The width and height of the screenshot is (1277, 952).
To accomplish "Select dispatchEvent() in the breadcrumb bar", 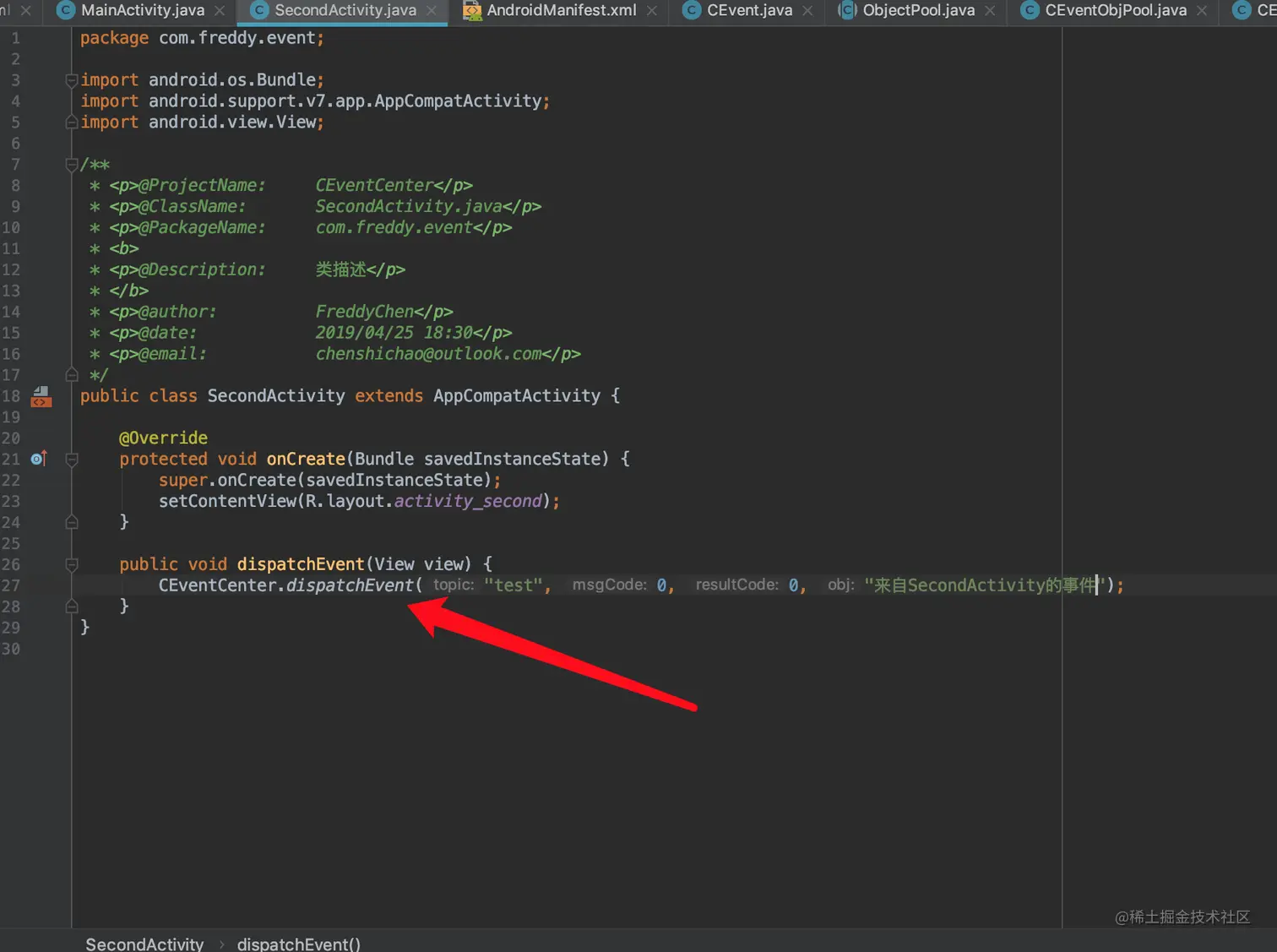I will [299, 944].
